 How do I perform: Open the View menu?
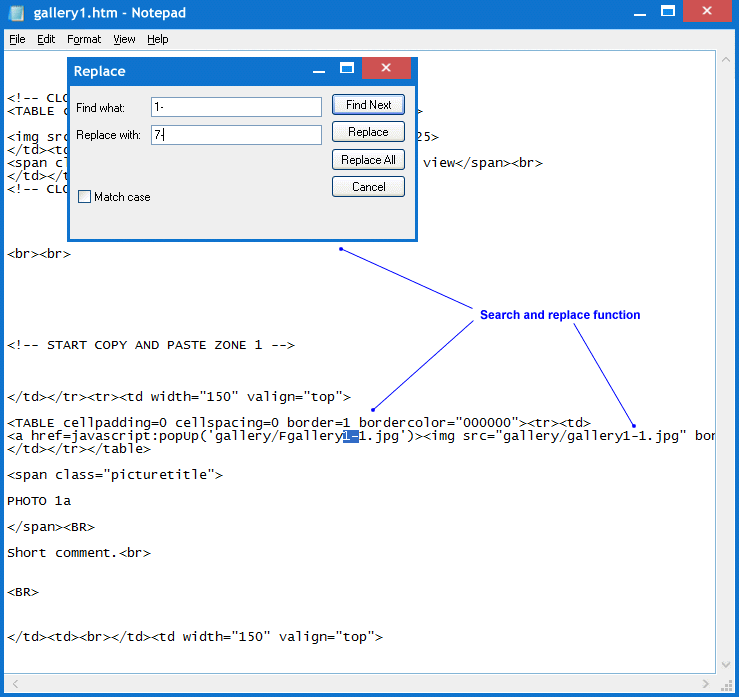124,39
